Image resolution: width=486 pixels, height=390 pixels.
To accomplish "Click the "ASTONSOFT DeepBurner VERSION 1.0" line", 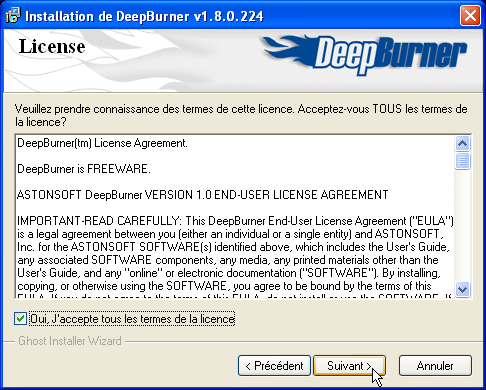I will click(x=203, y=195).
